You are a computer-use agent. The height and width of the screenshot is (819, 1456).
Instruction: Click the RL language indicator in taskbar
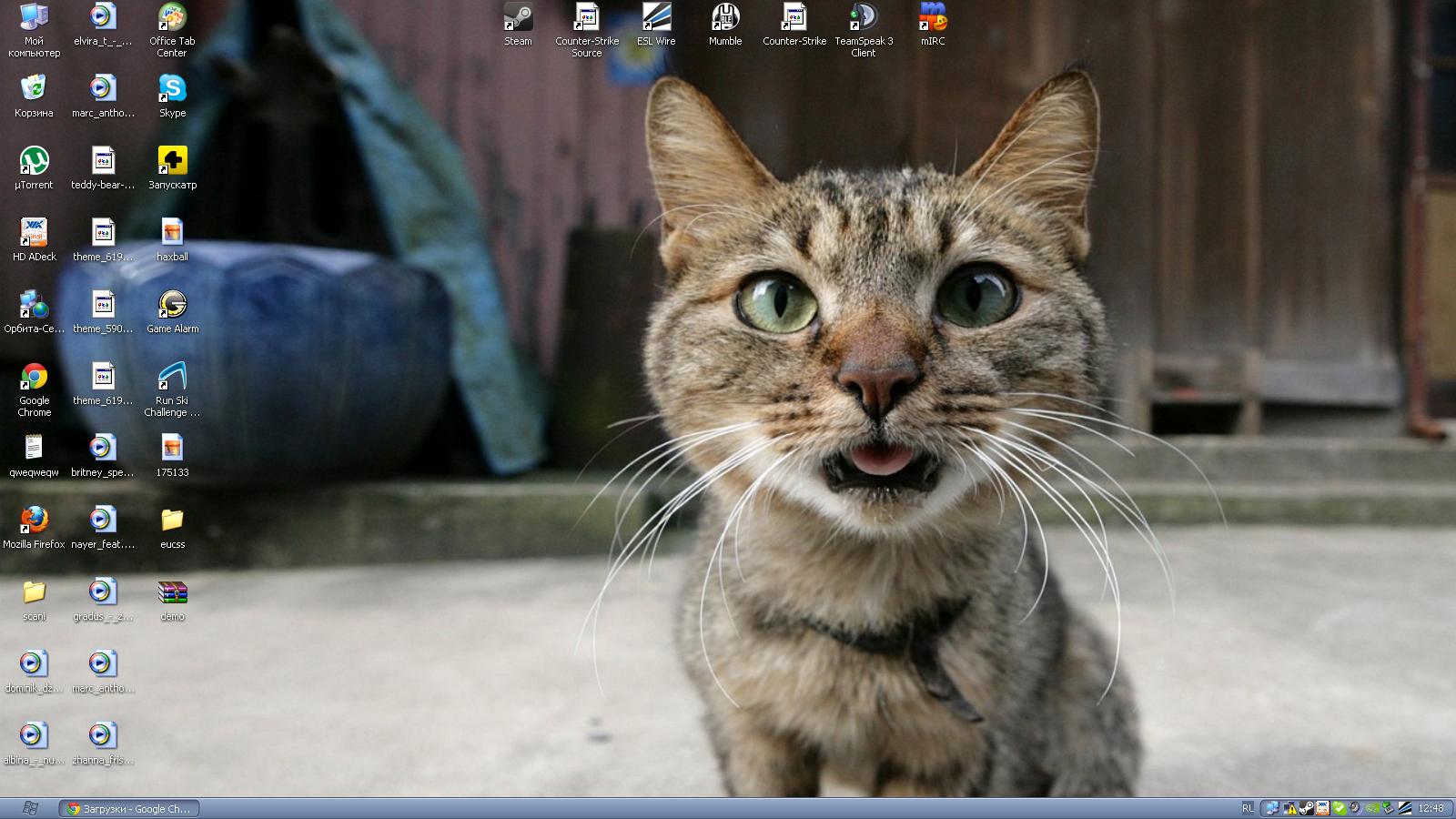[1248, 808]
